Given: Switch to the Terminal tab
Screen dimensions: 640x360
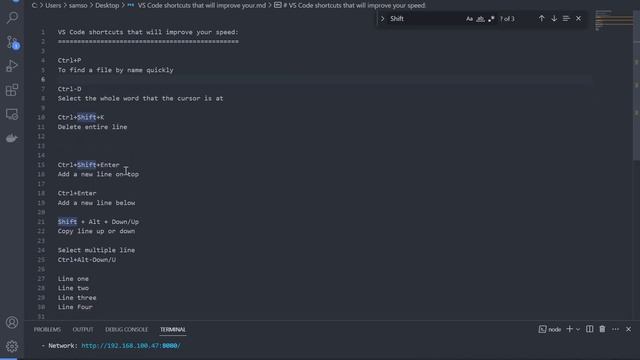Looking at the screenshot, I should pos(173,329).
